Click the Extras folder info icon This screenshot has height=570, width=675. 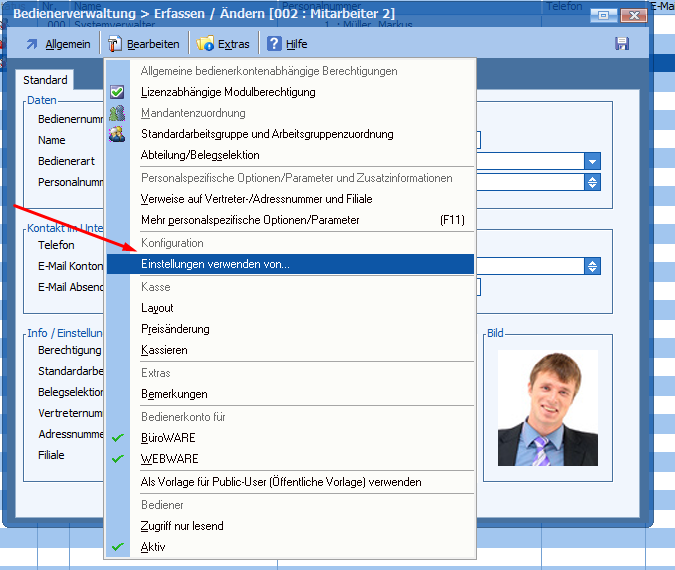coord(205,44)
